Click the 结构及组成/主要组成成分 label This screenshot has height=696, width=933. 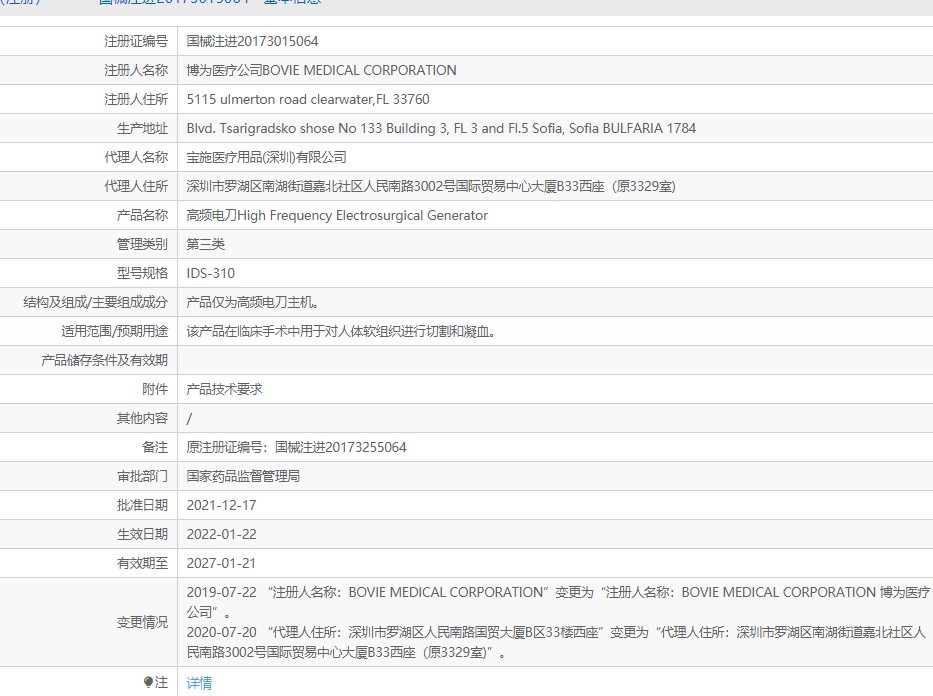[x=96, y=302]
